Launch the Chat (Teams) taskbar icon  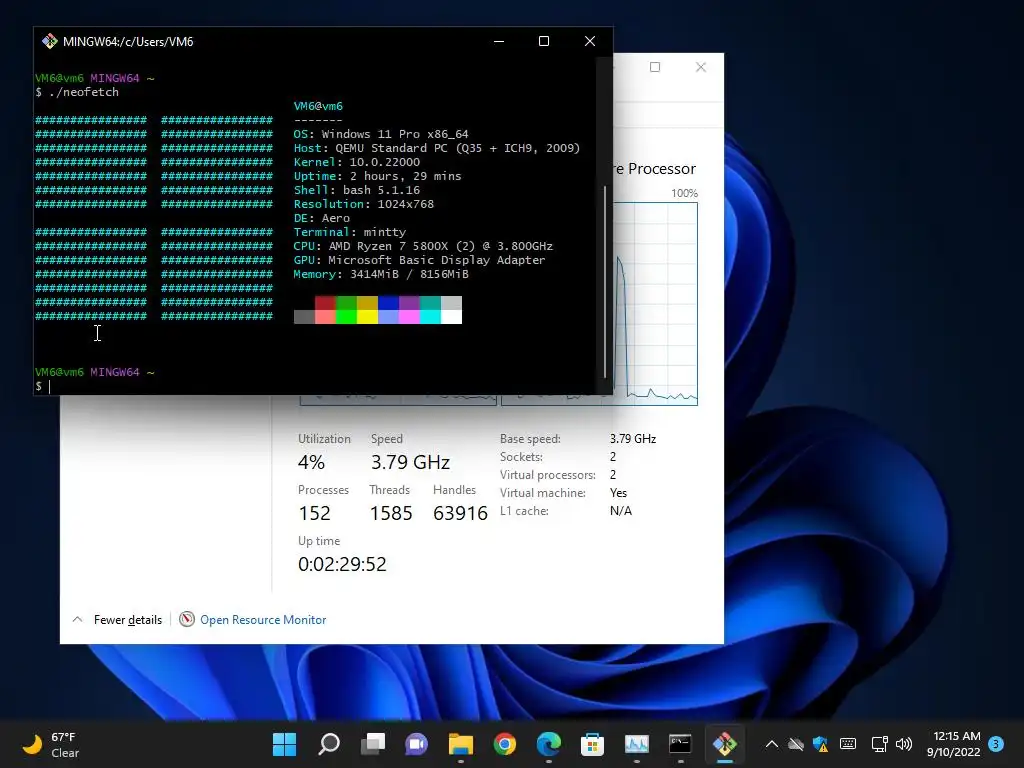click(417, 744)
